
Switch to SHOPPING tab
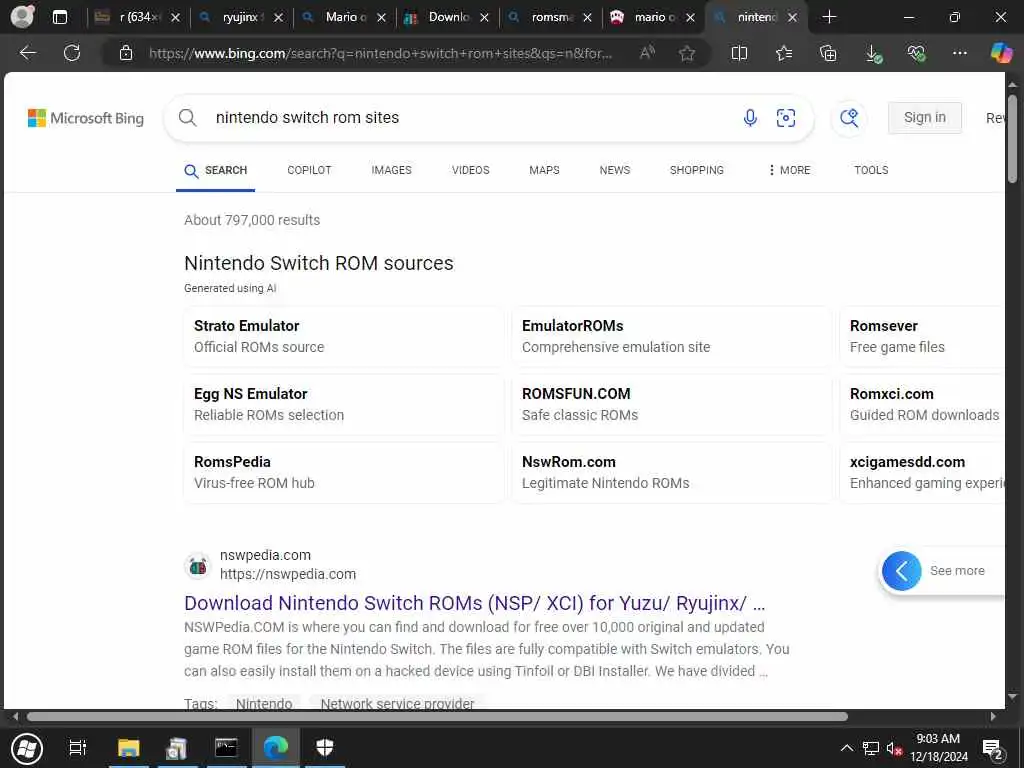tap(696, 170)
